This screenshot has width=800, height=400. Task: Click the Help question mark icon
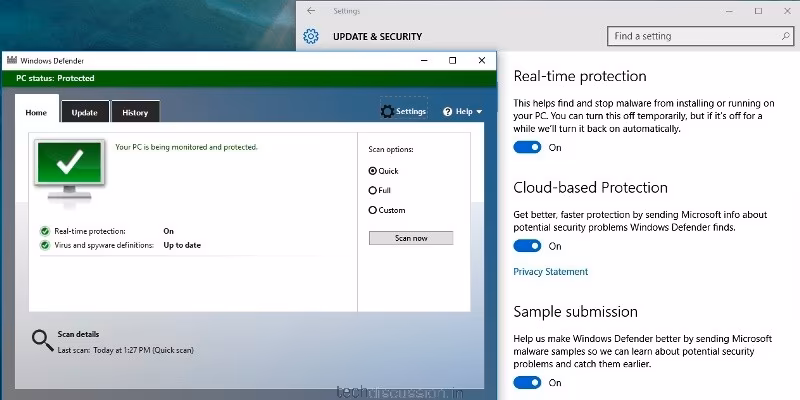[x=448, y=111]
